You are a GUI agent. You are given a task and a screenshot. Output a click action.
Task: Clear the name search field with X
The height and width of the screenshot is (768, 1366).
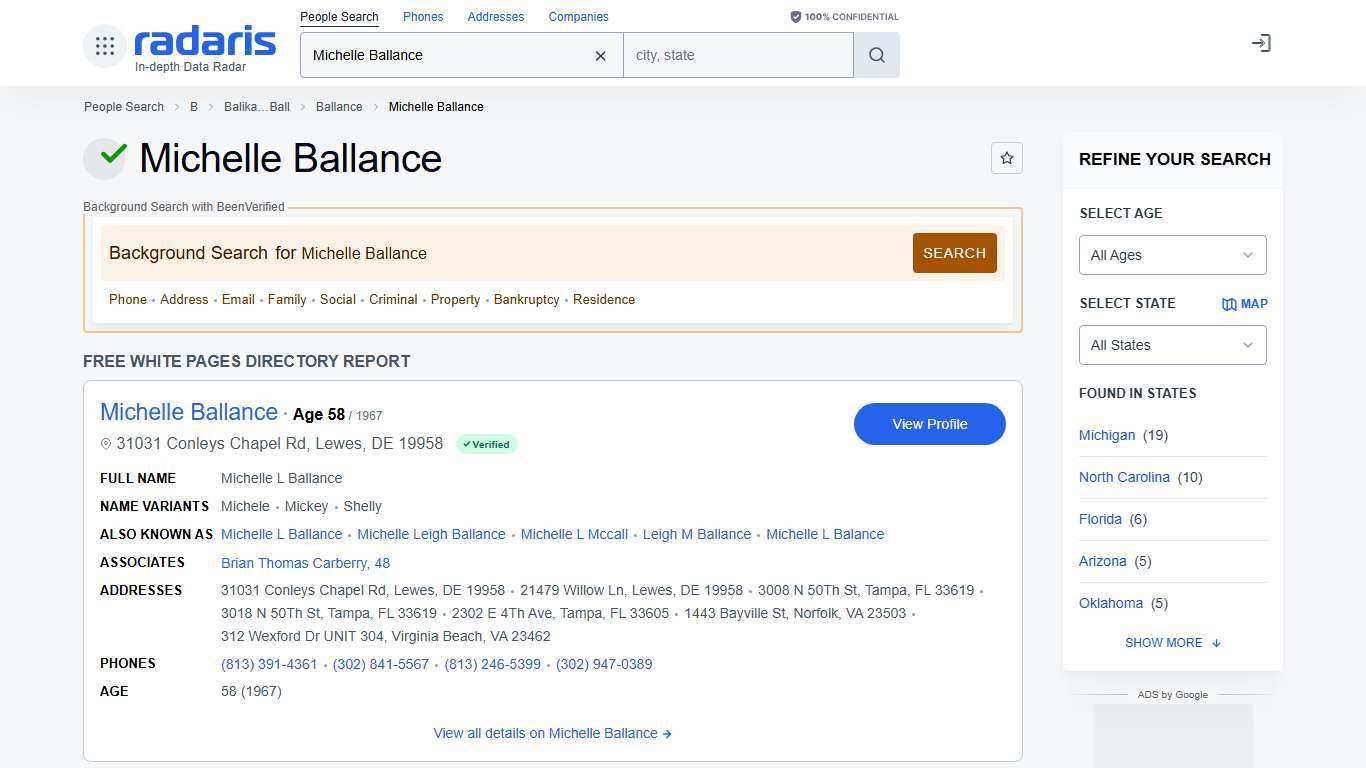coord(600,56)
